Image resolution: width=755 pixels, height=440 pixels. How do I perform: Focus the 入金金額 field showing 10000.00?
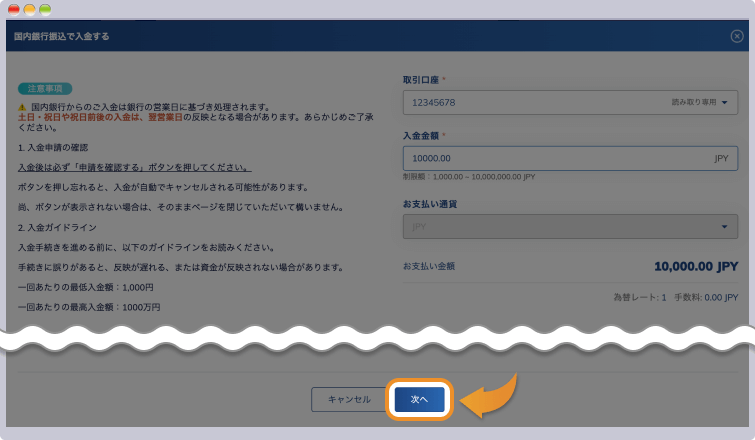tap(550, 158)
